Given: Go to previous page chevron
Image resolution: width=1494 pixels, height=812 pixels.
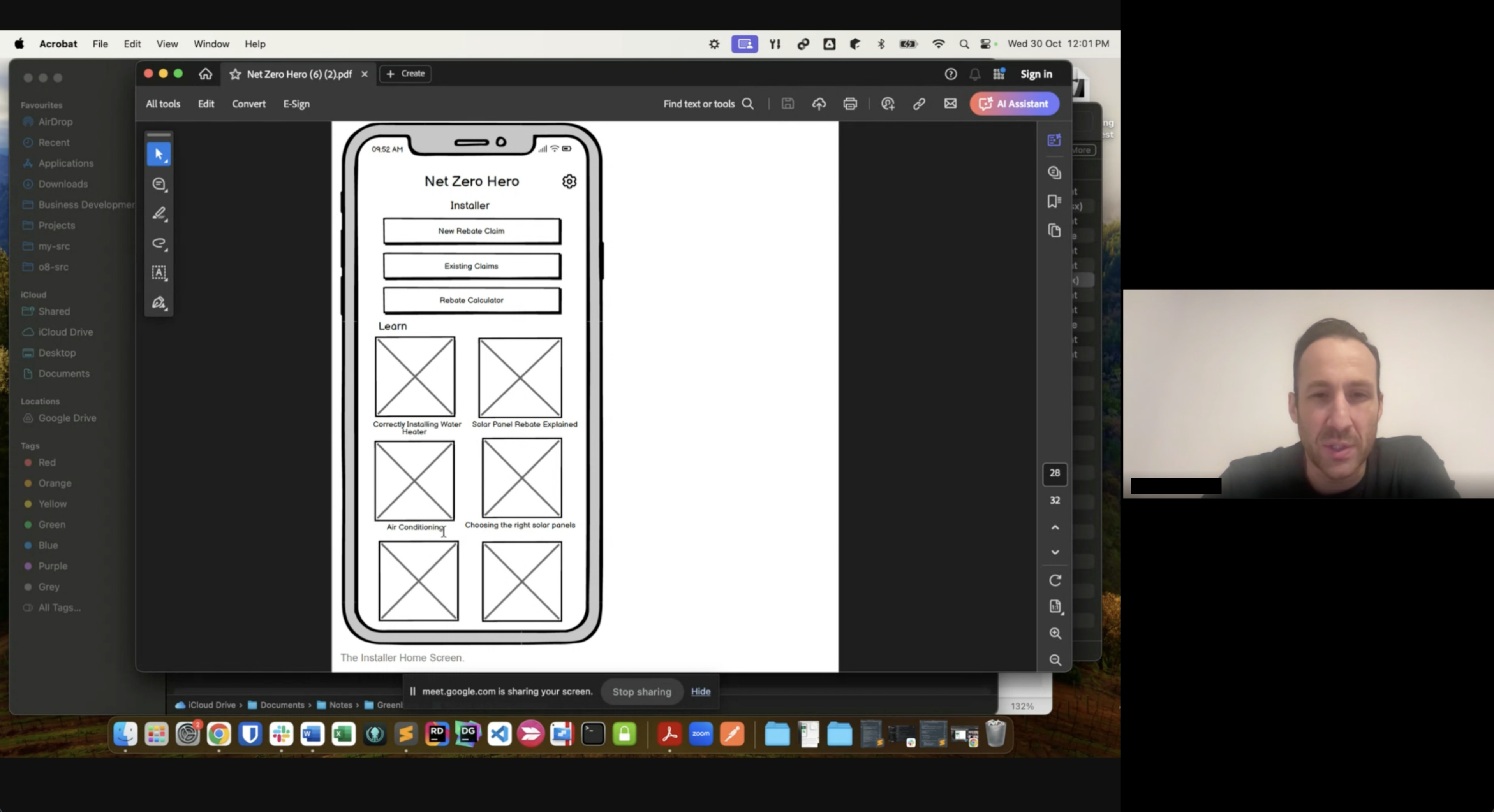Looking at the screenshot, I should click(x=1055, y=527).
